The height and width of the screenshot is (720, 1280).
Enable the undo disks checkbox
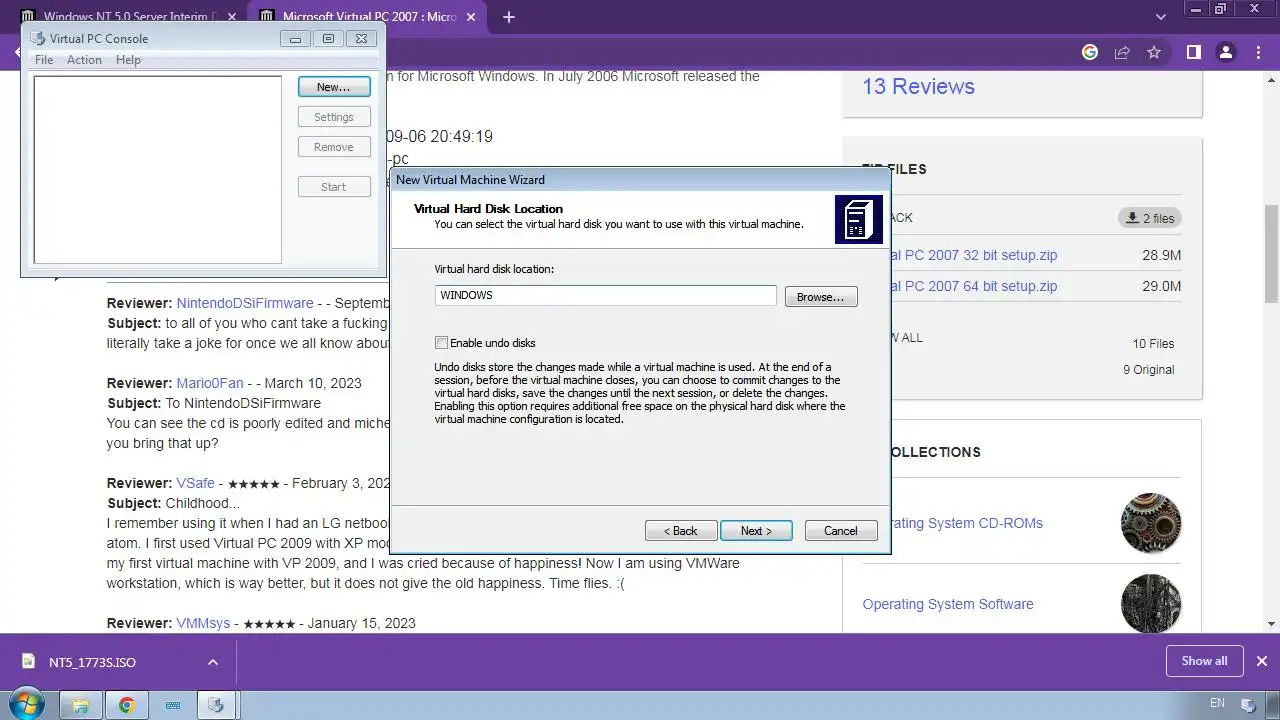point(442,343)
